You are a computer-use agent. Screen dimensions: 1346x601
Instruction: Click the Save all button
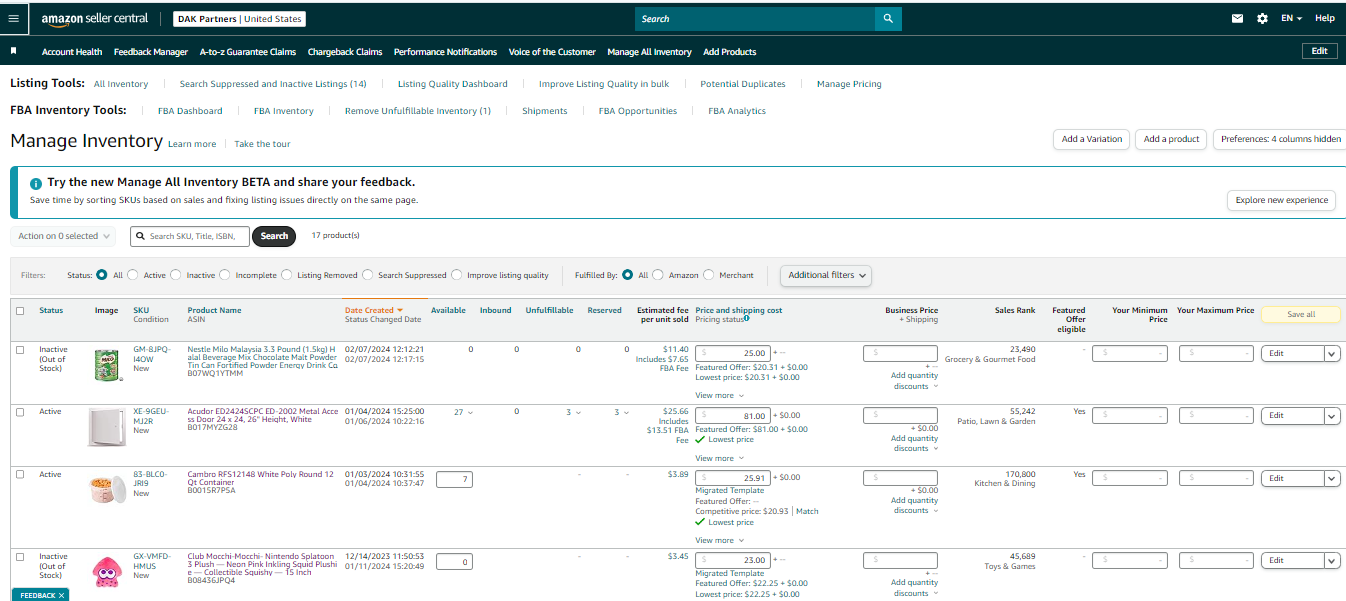1301,314
